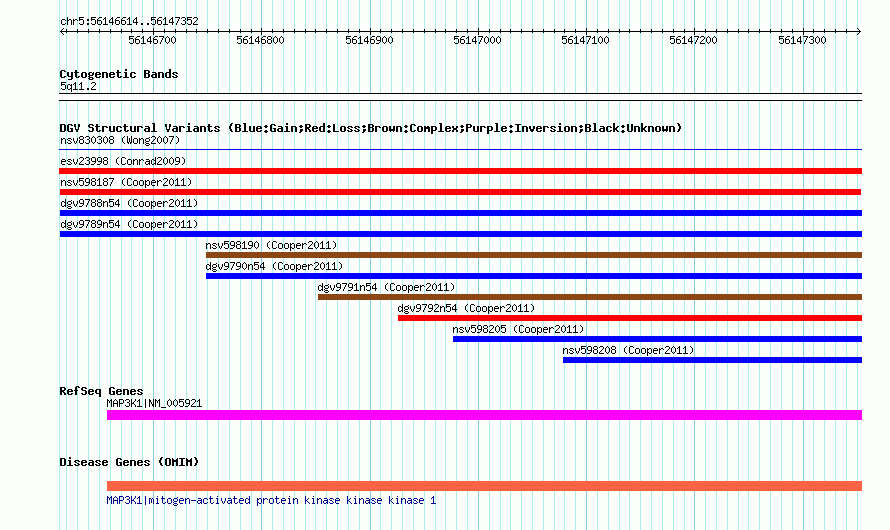Image resolution: width=890 pixels, height=530 pixels.
Task: Click the dgv9792n54 red loss bar
Action: click(x=629, y=318)
